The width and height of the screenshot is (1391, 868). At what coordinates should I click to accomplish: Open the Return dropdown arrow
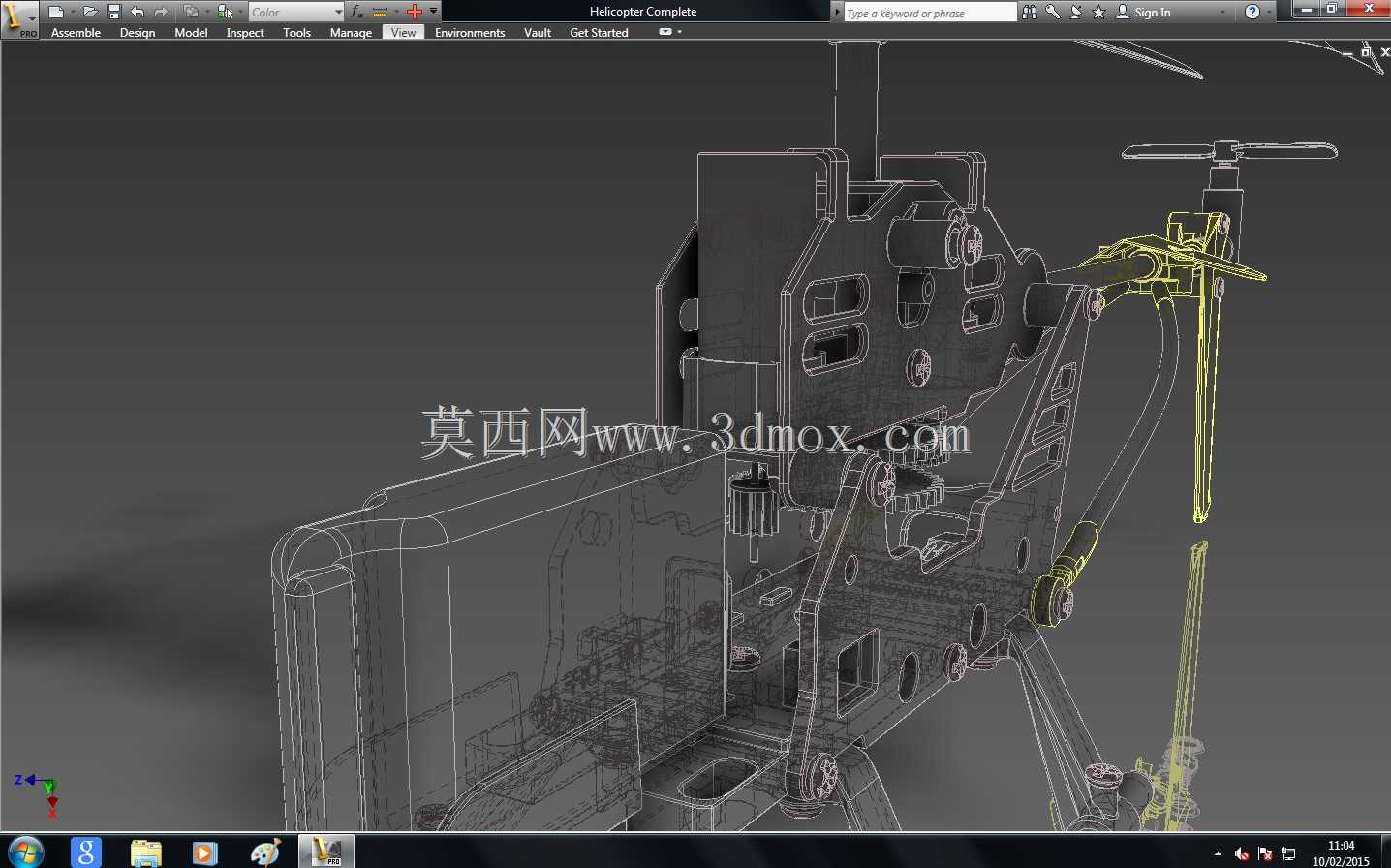point(207,12)
